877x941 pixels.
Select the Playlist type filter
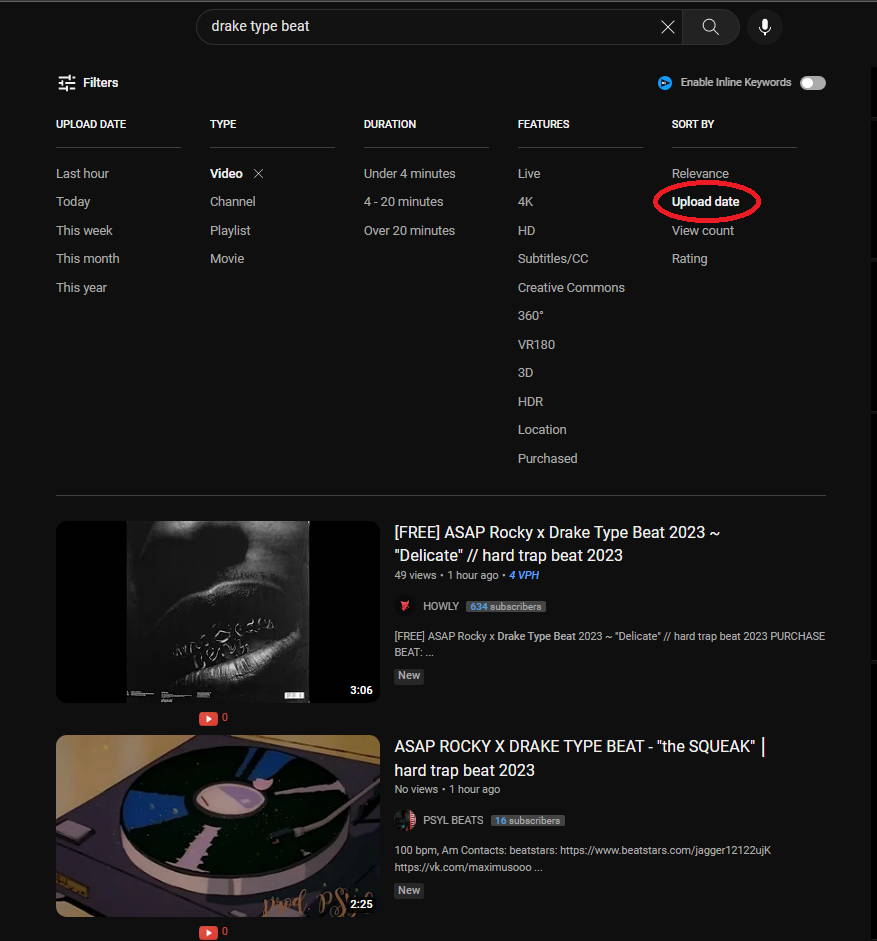click(230, 230)
